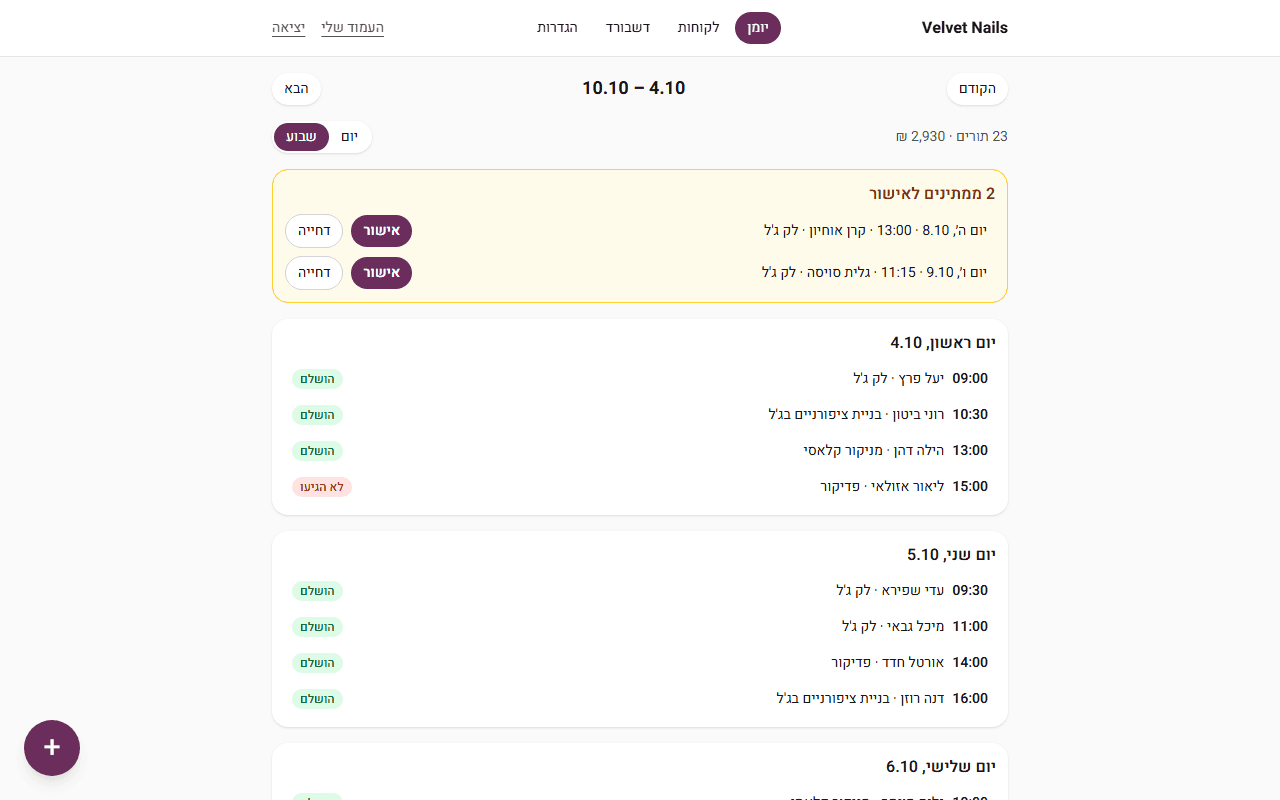Open the 10:30 רוני ביטון appointment

[640, 415]
